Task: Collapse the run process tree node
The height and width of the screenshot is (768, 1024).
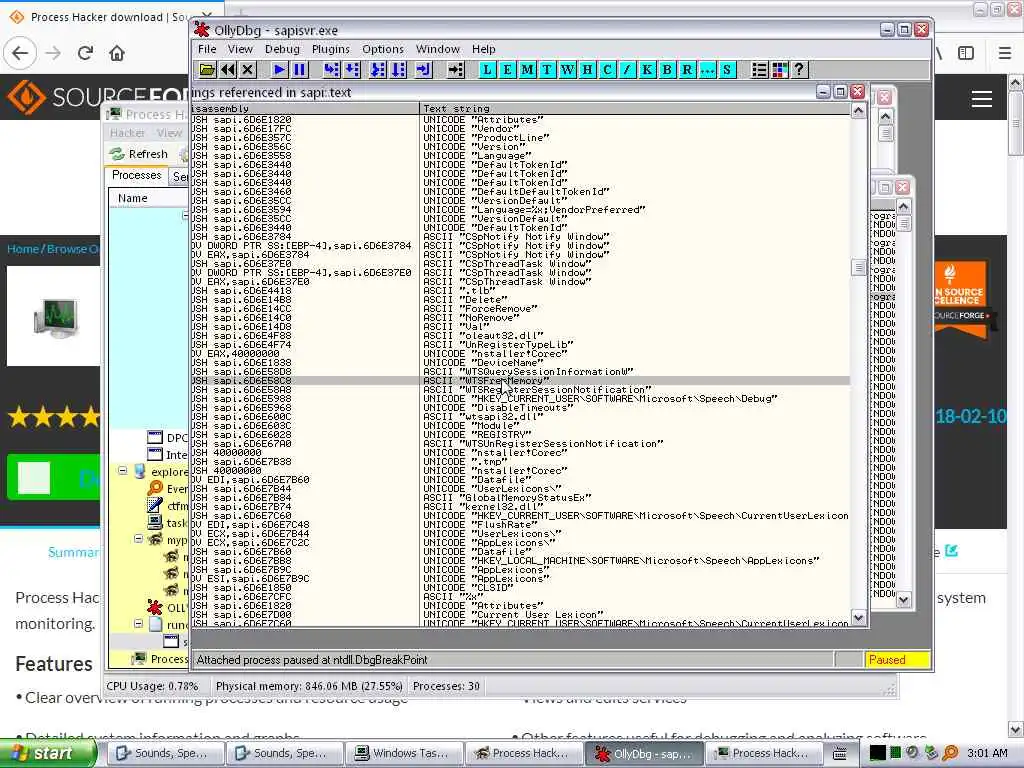Action: (x=138, y=624)
